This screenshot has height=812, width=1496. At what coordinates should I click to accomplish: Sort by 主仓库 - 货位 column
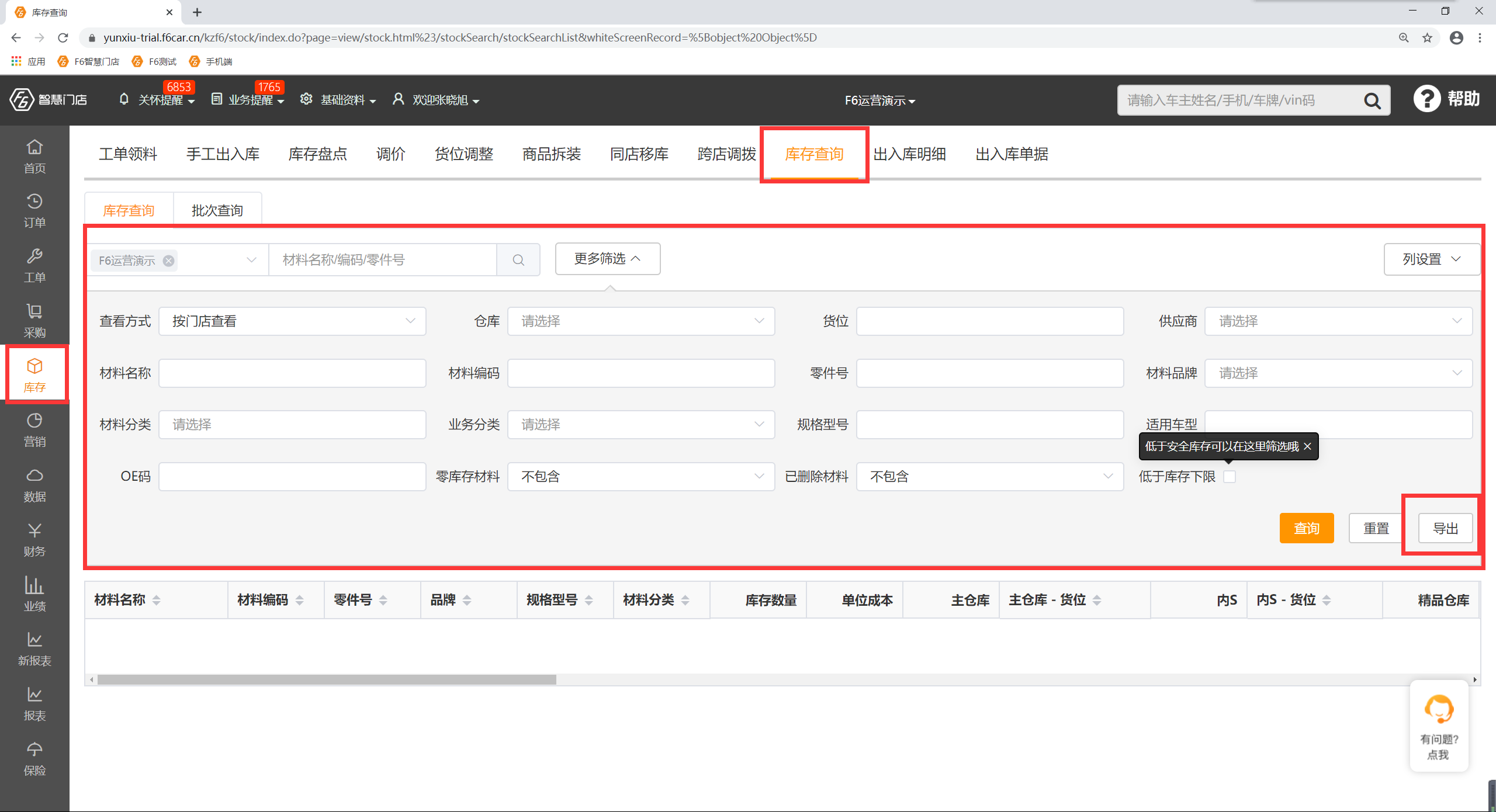pyautogui.click(x=1096, y=600)
